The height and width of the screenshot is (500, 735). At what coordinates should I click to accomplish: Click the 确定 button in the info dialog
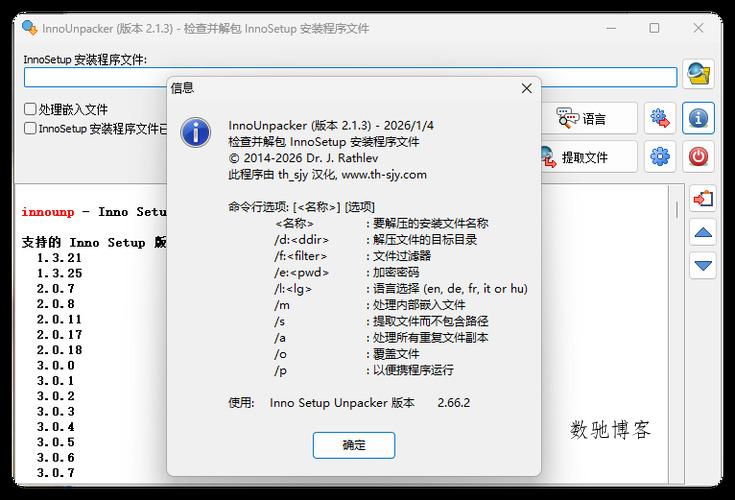click(354, 445)
